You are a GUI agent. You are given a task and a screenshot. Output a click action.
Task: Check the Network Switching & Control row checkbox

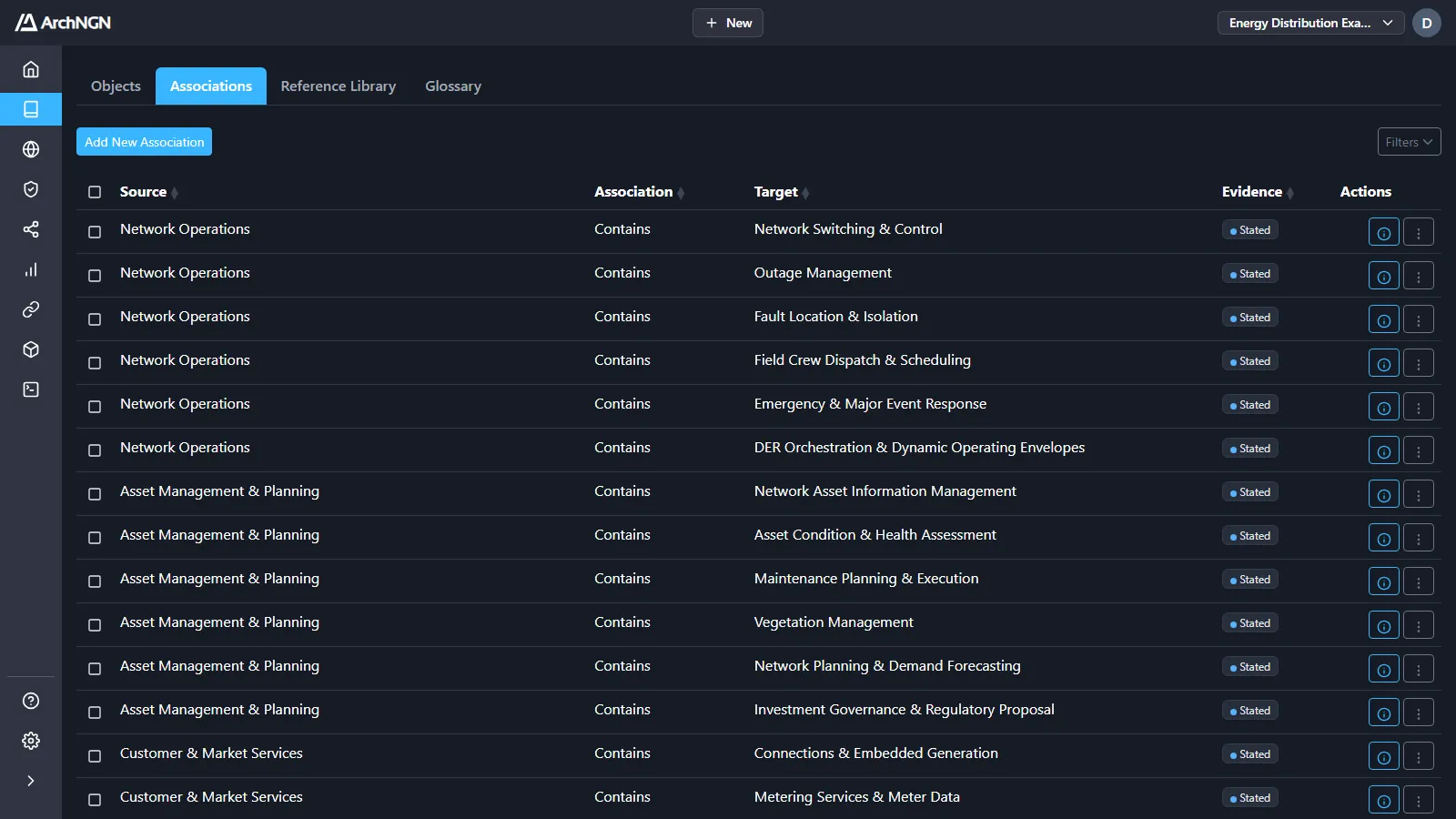pos(95,232)
